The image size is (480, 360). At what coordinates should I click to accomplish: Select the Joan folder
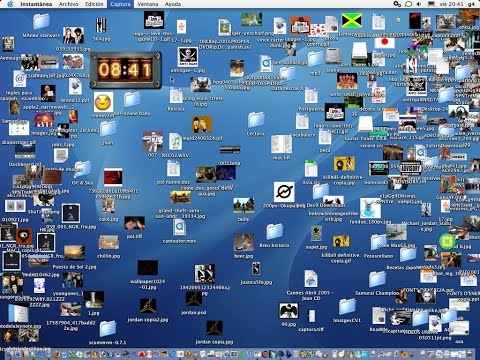pyautogui.click(x=108, y=129)
